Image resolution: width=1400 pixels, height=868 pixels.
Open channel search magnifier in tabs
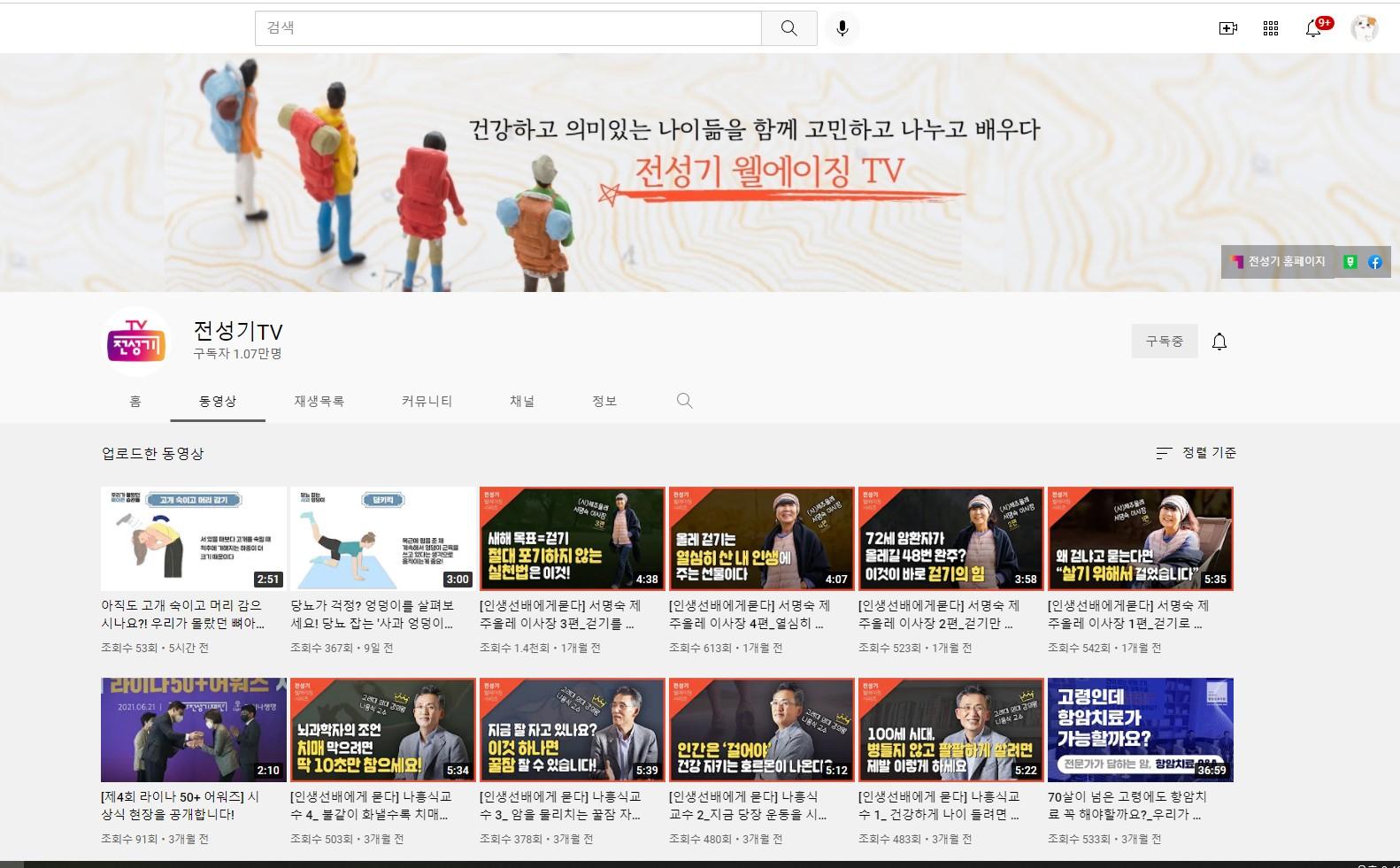[684, 401]
